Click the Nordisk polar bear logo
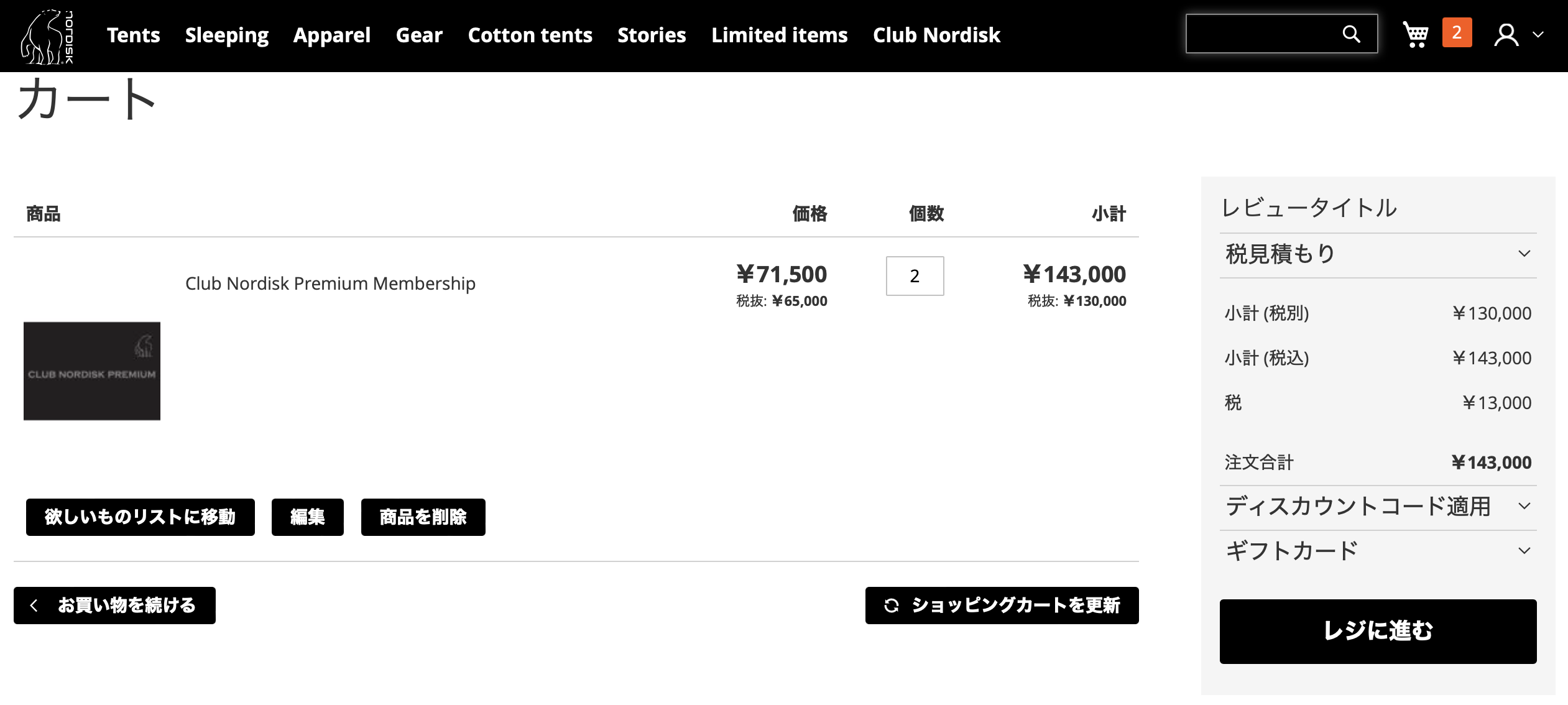 (47, 36)
